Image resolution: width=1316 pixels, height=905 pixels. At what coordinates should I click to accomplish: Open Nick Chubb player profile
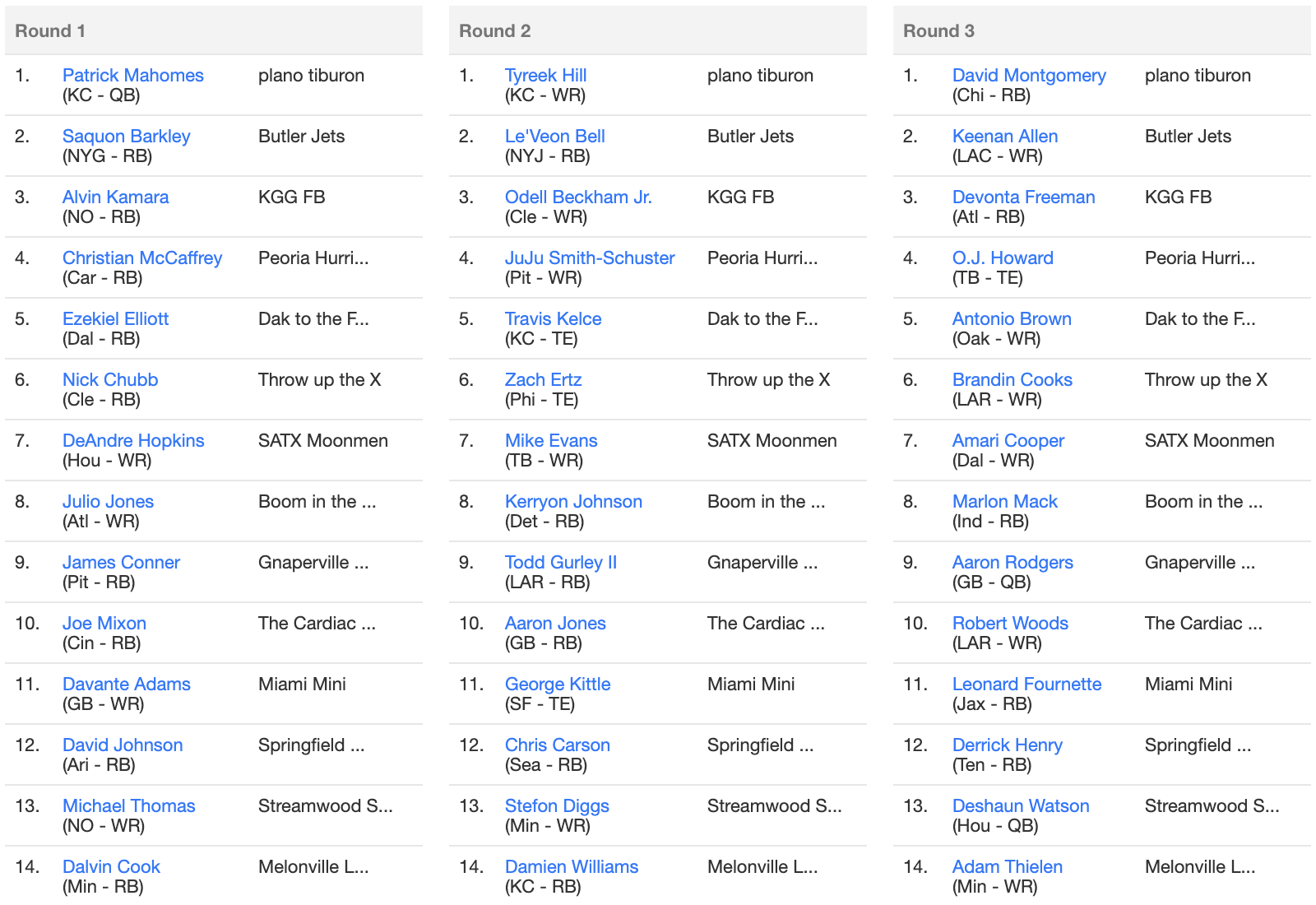pyautogui.click(x=110, y=380)
